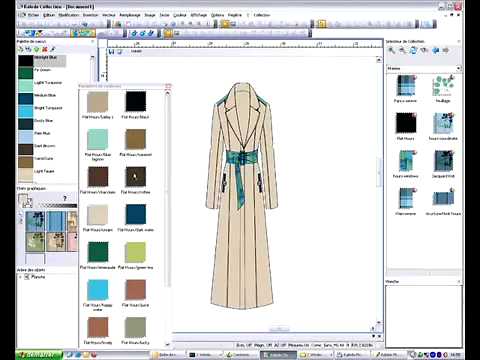Viewport: 480px width, 360px height.
Task: Click the eyedropper icon in color palette toolbar
Action: pos(53,50)
